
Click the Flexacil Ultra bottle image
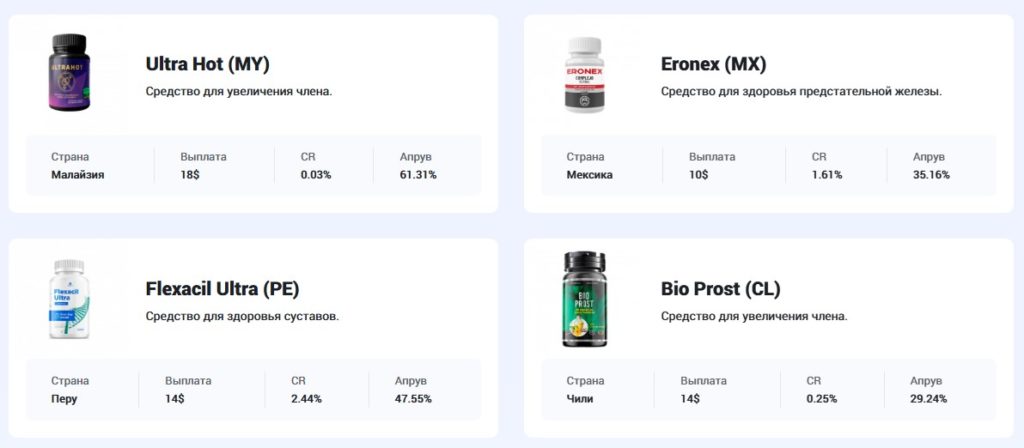69,299
